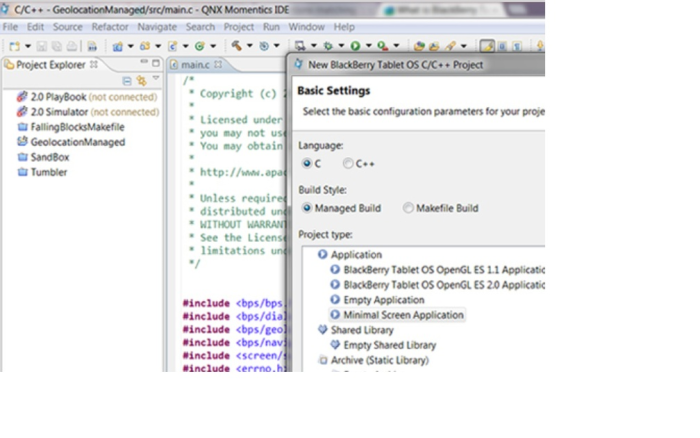Click the New C Source File icon
This screenshot has height=438, width=700.
(173, 46)
